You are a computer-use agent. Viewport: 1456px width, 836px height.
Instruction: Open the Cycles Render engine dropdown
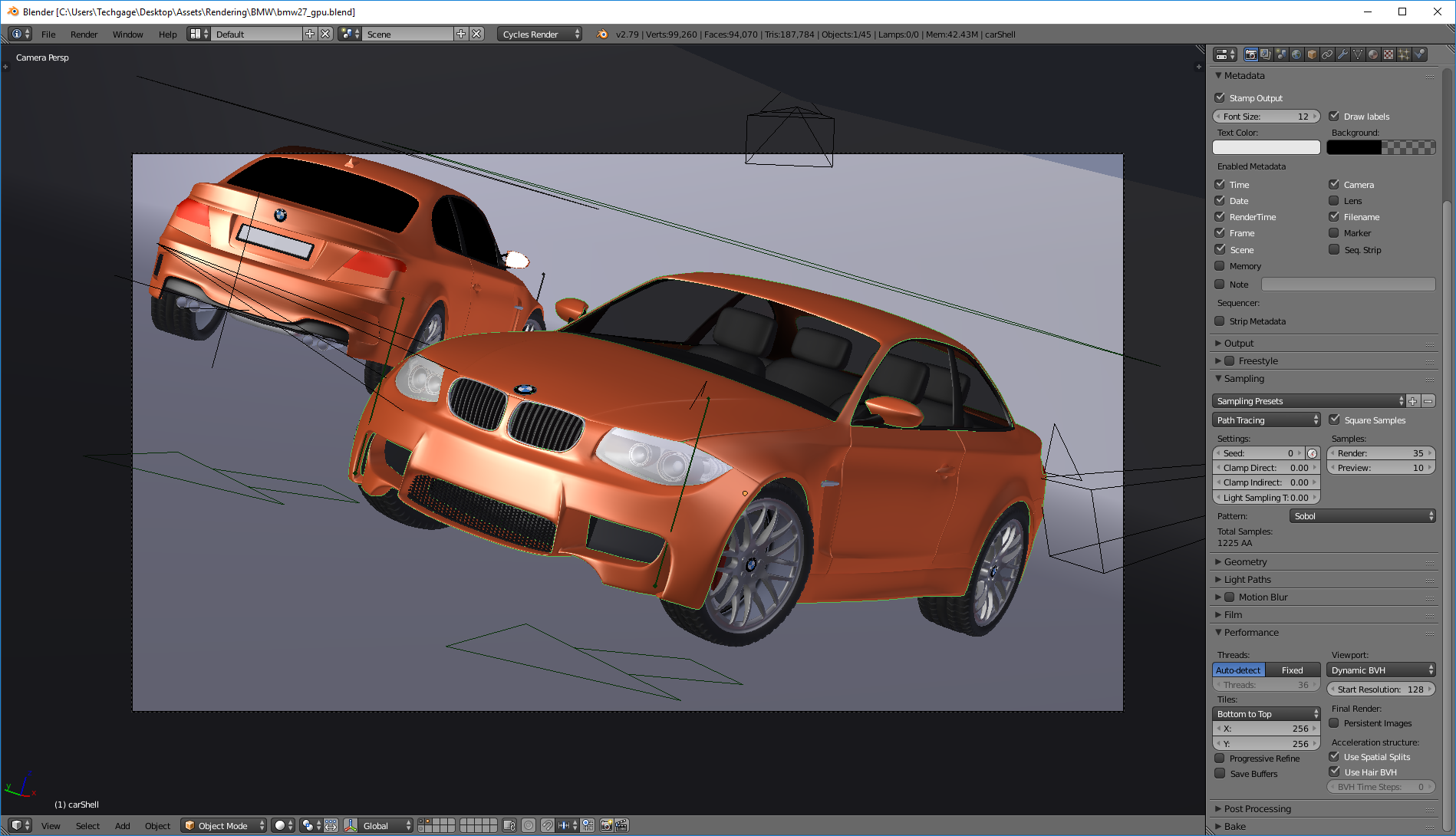click(539, 34)
